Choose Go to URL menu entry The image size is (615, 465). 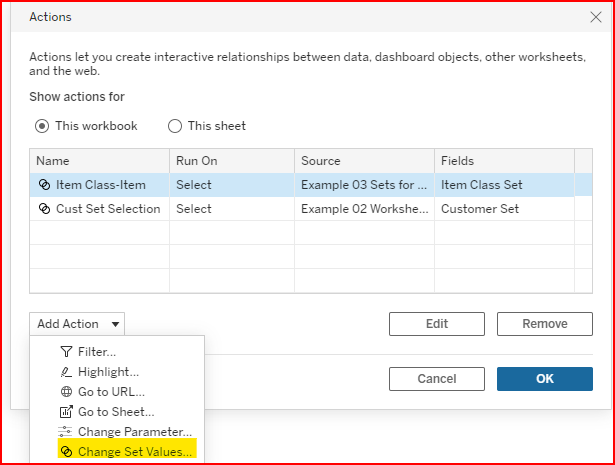(x=110, y=392)
